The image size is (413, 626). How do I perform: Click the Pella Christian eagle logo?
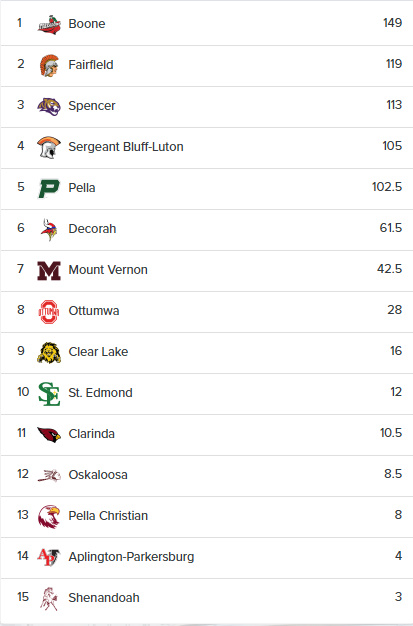pyautogui.click(x=49, y=516)
